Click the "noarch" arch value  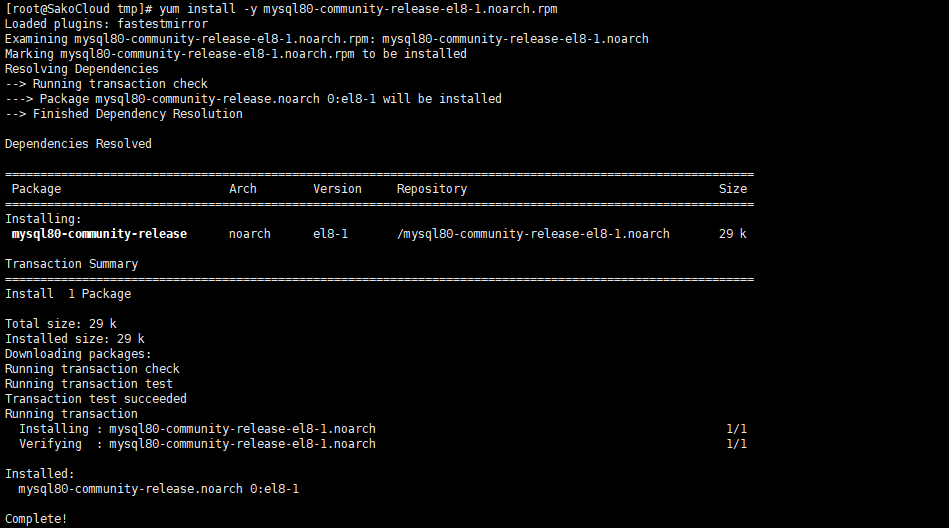click(250, 234)
